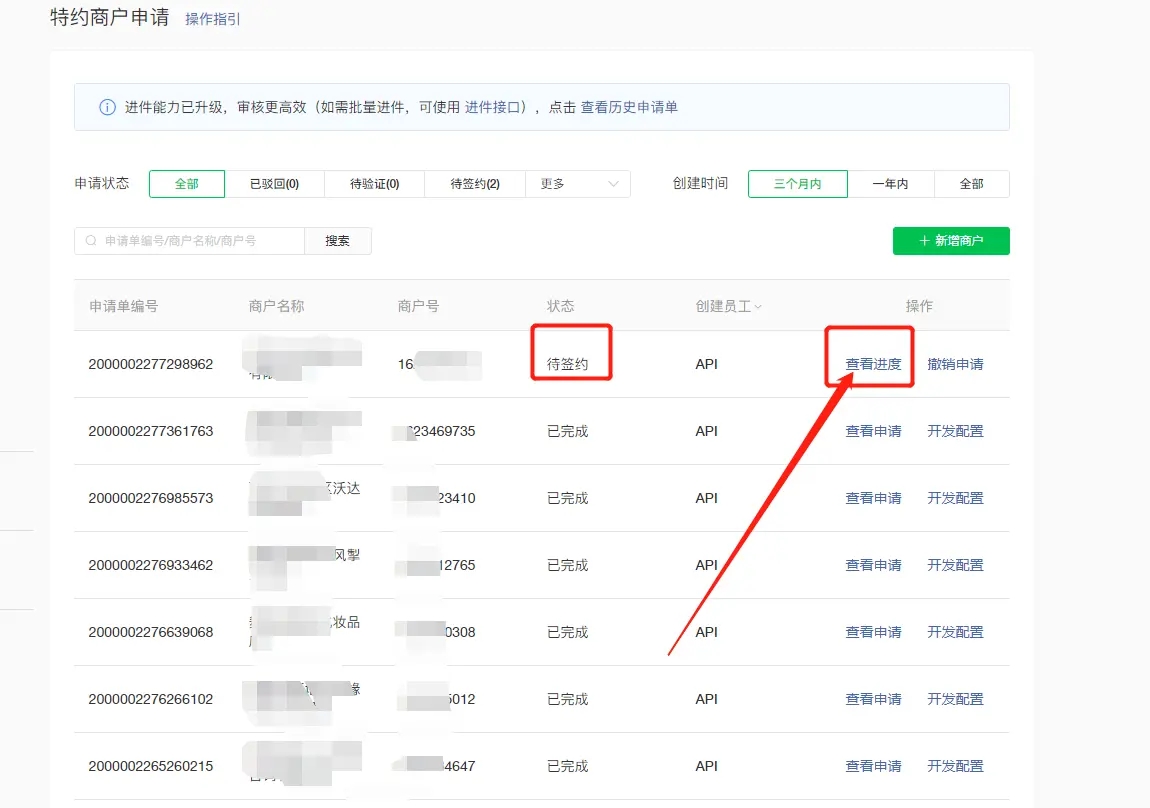Click the green 新增商户 button
1150x808 pixels.
coord(951,241)
